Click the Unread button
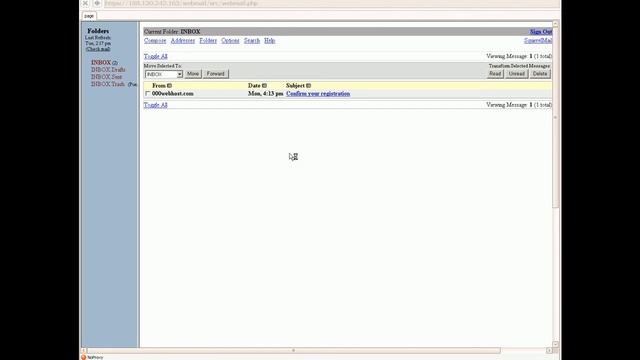 [x=517, y=74]
